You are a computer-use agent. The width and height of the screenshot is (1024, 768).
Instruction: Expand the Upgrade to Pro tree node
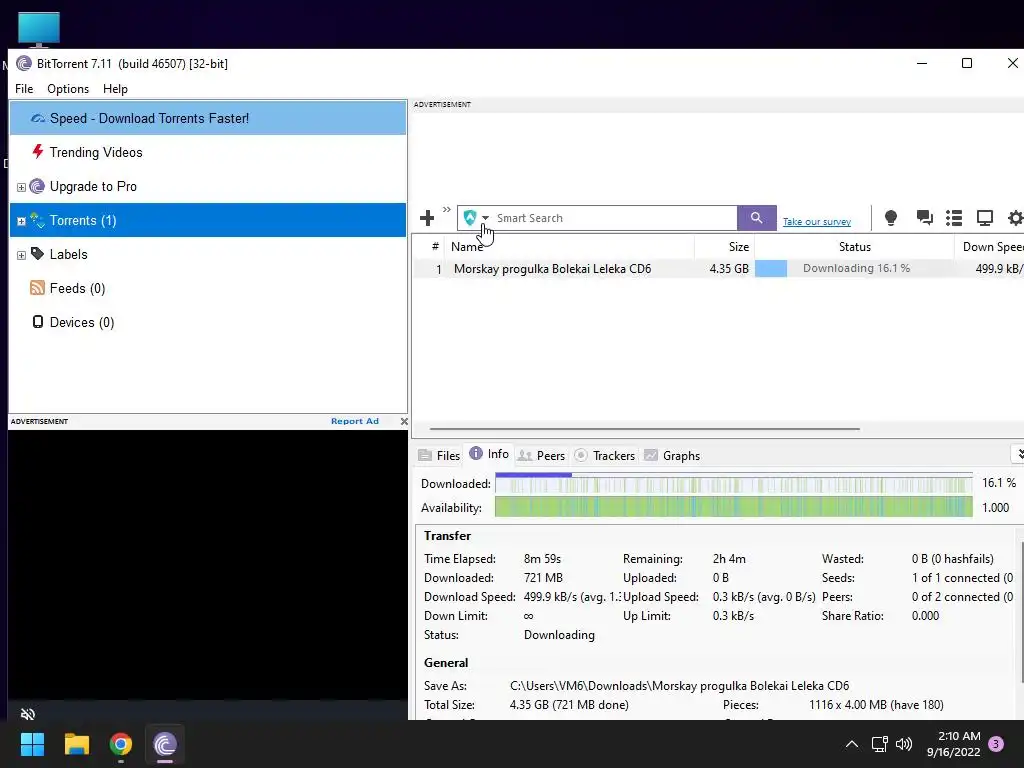tap(21, 187)
